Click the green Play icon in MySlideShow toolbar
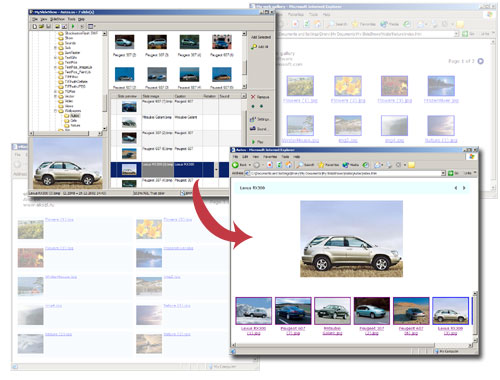This screenshot has width=500, height=380. [x=73, y=26]
